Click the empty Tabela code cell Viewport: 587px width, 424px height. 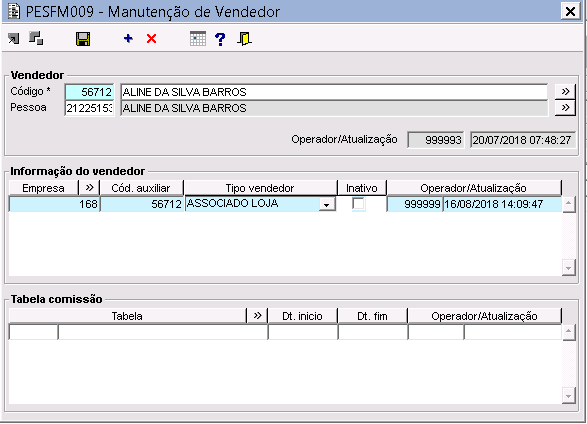pyautogui.click(x=33, y=332)
